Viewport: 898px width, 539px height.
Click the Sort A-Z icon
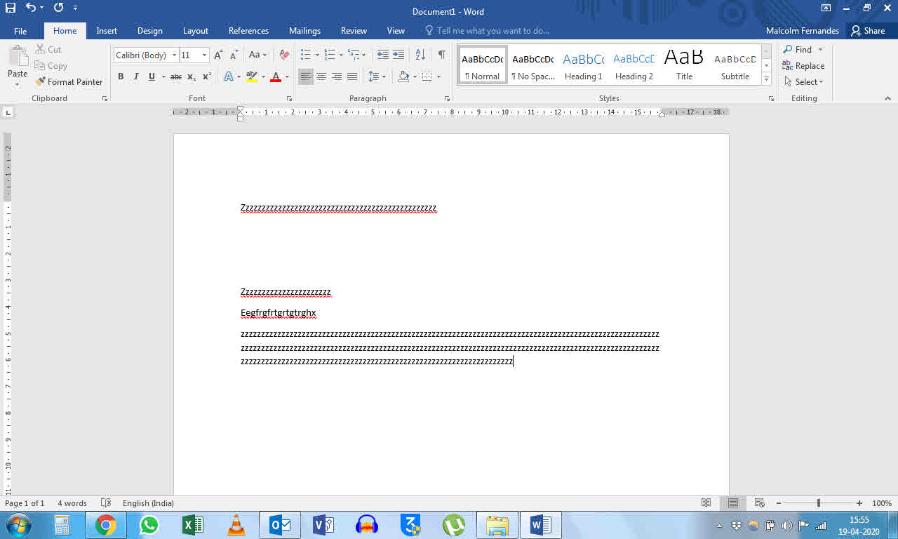[420, 54]
